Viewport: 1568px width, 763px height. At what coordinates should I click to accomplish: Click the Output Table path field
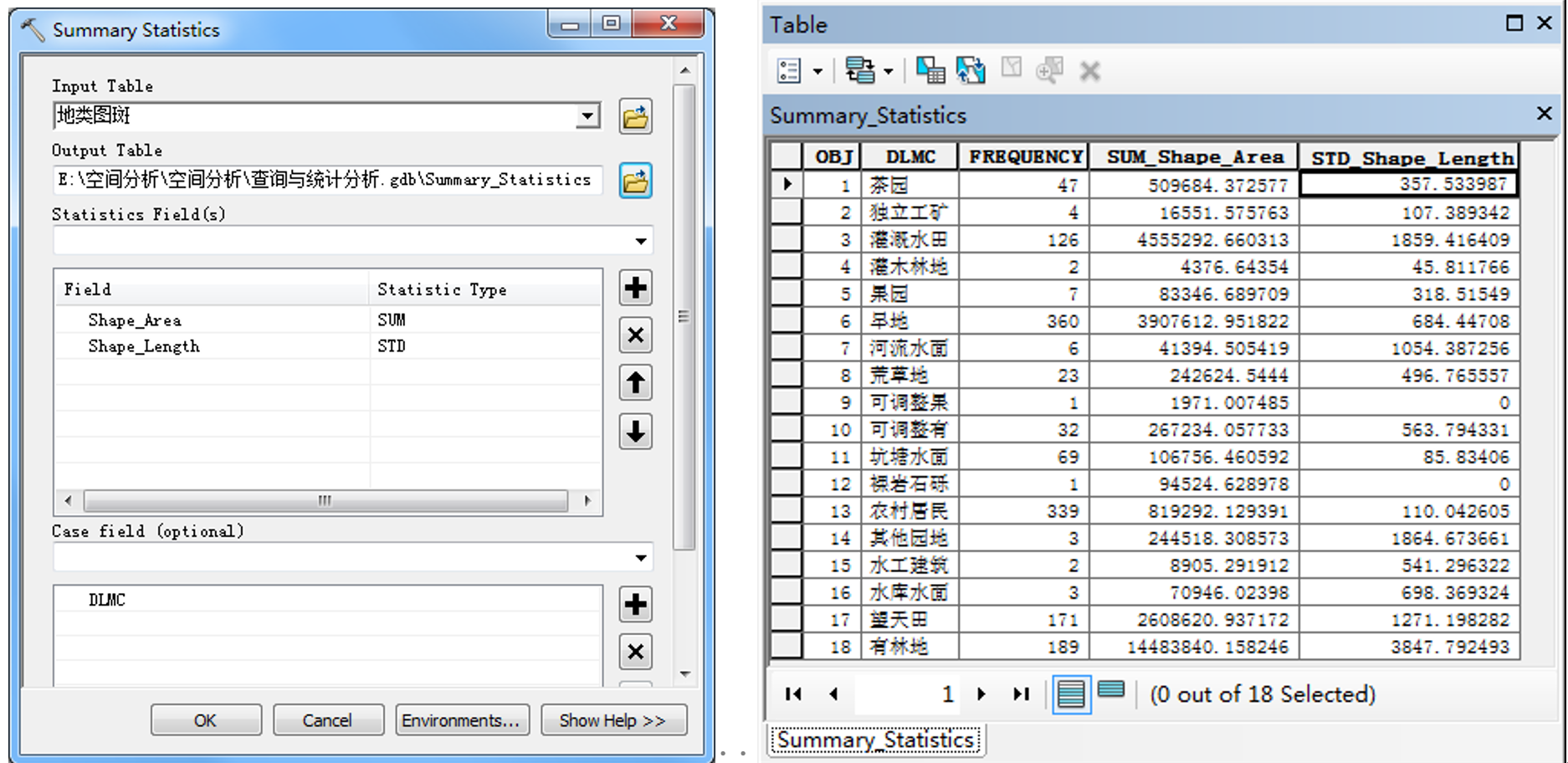[328, 180]
